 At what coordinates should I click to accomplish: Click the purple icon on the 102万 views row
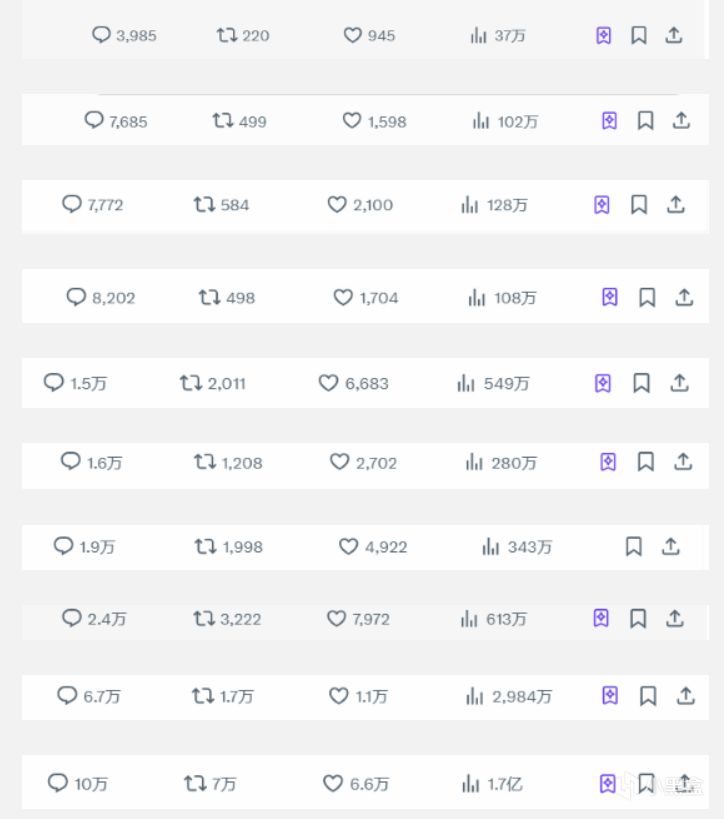click(609, 121)
